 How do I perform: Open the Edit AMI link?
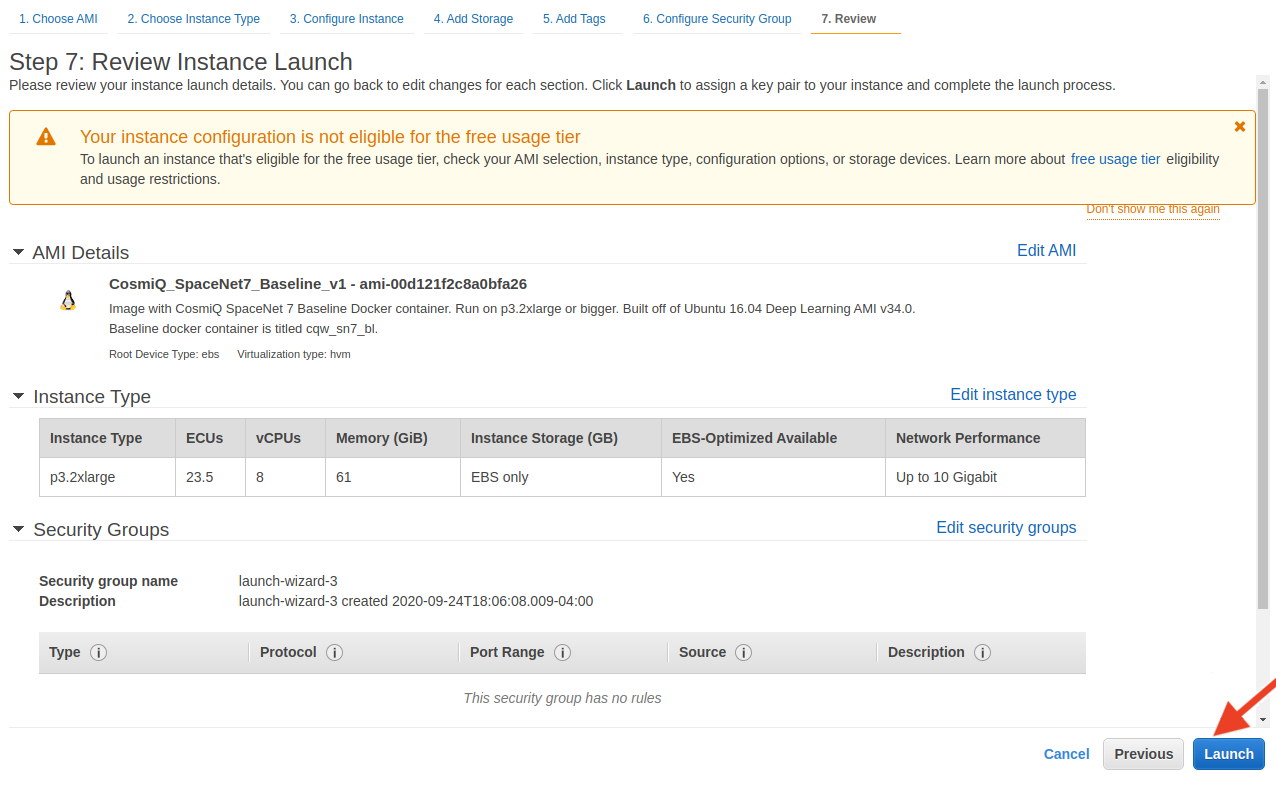pos(1047,250)
